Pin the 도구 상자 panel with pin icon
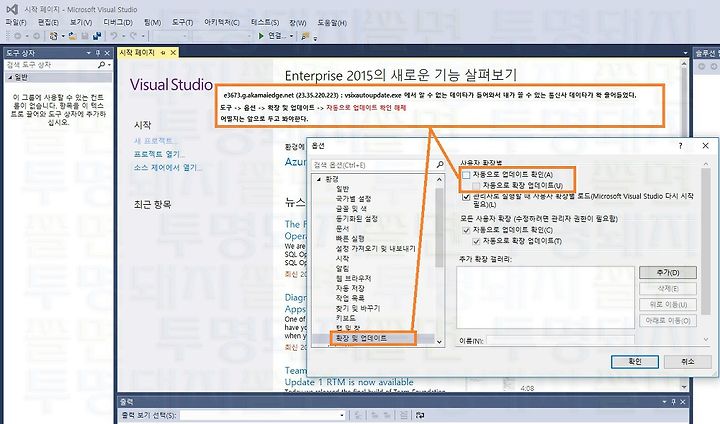Screen dimensions: 720x424 98,53
